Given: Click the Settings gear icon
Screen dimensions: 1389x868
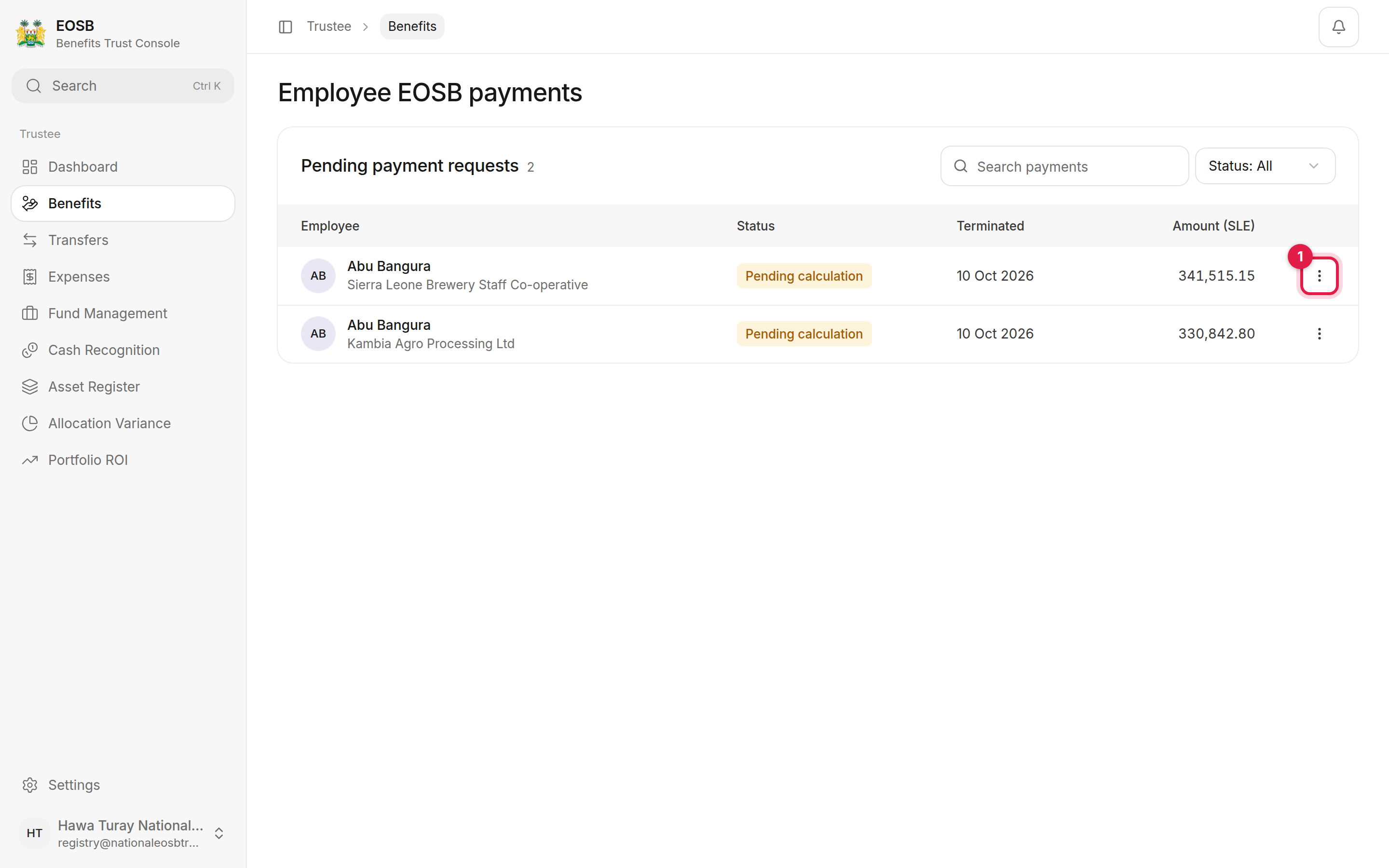Looking at the screenshot, I should coord(30,785).
